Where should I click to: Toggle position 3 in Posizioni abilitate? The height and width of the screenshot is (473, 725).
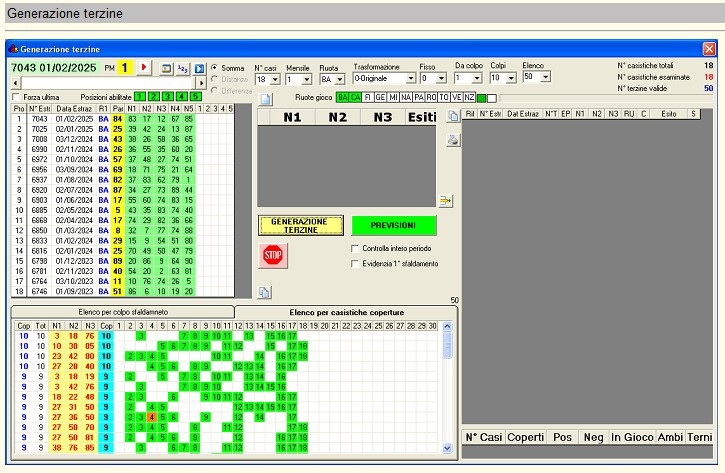pyautogui.click(x=167, y=96)
